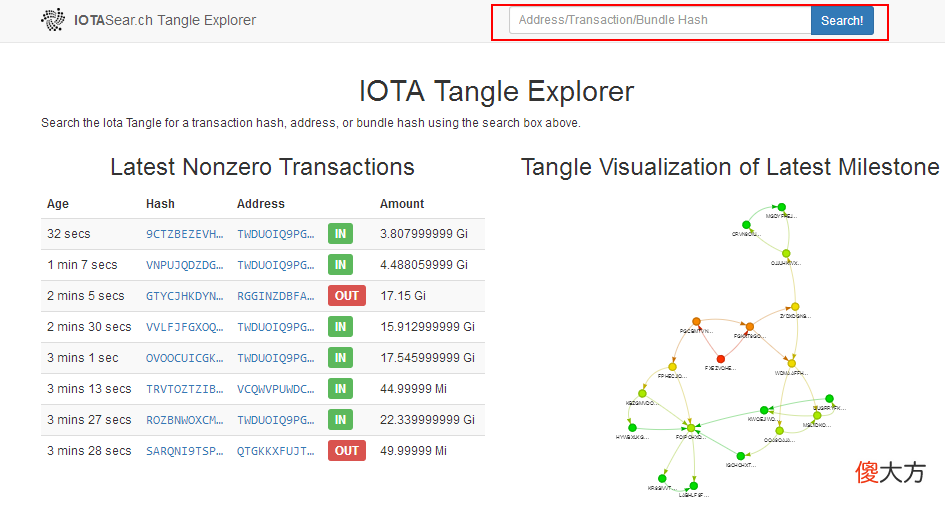Screen dimensions: 945x510
Task: Click the age value 1 min 7 secs
Action: pos(83,265)
